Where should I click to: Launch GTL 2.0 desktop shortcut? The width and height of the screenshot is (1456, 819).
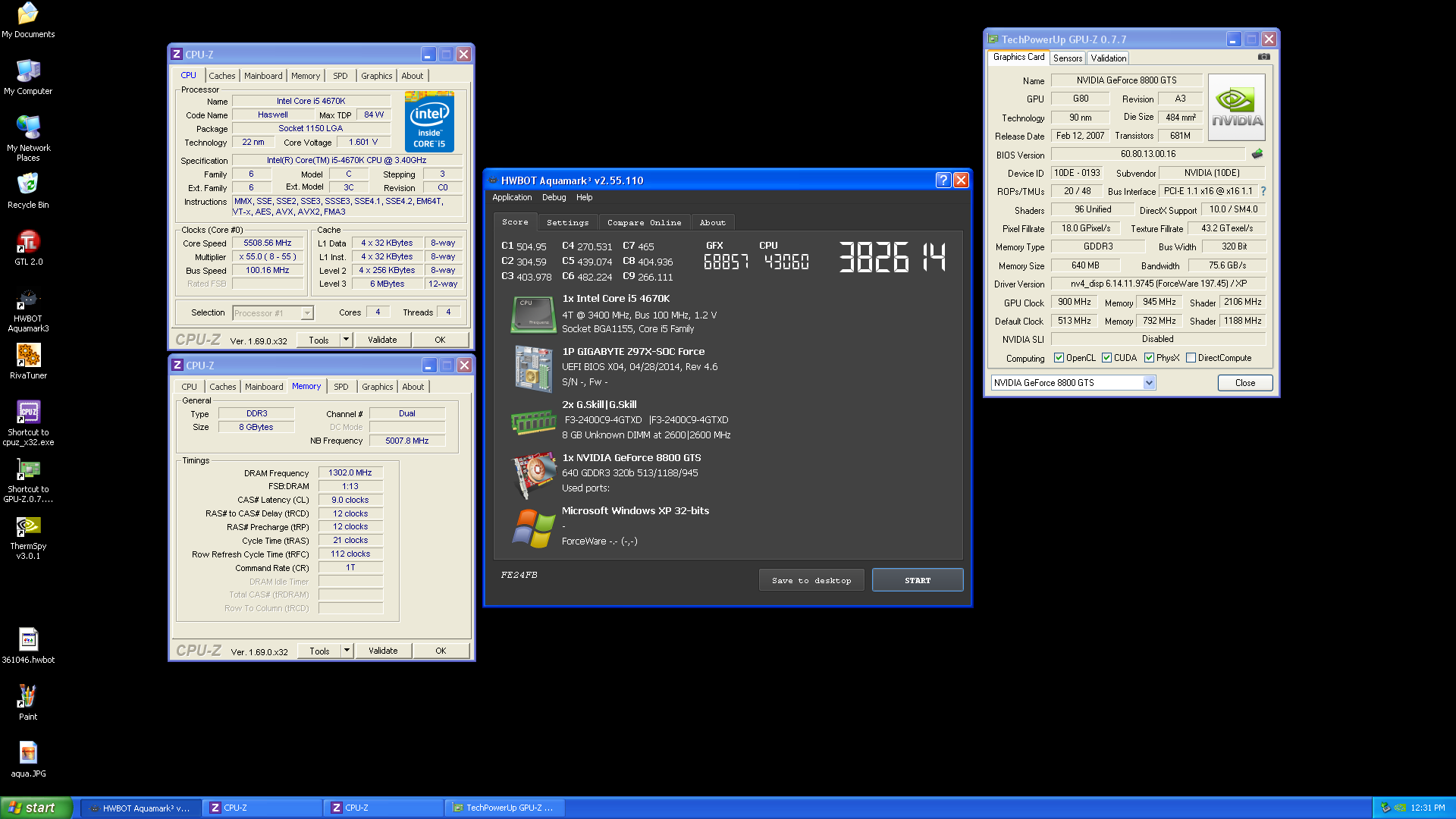tap(28, 248)
